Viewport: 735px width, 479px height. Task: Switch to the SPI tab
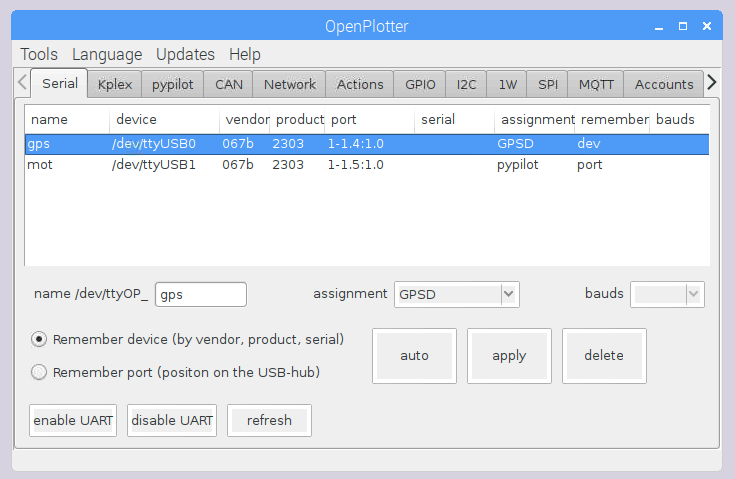tap(548, 84)
